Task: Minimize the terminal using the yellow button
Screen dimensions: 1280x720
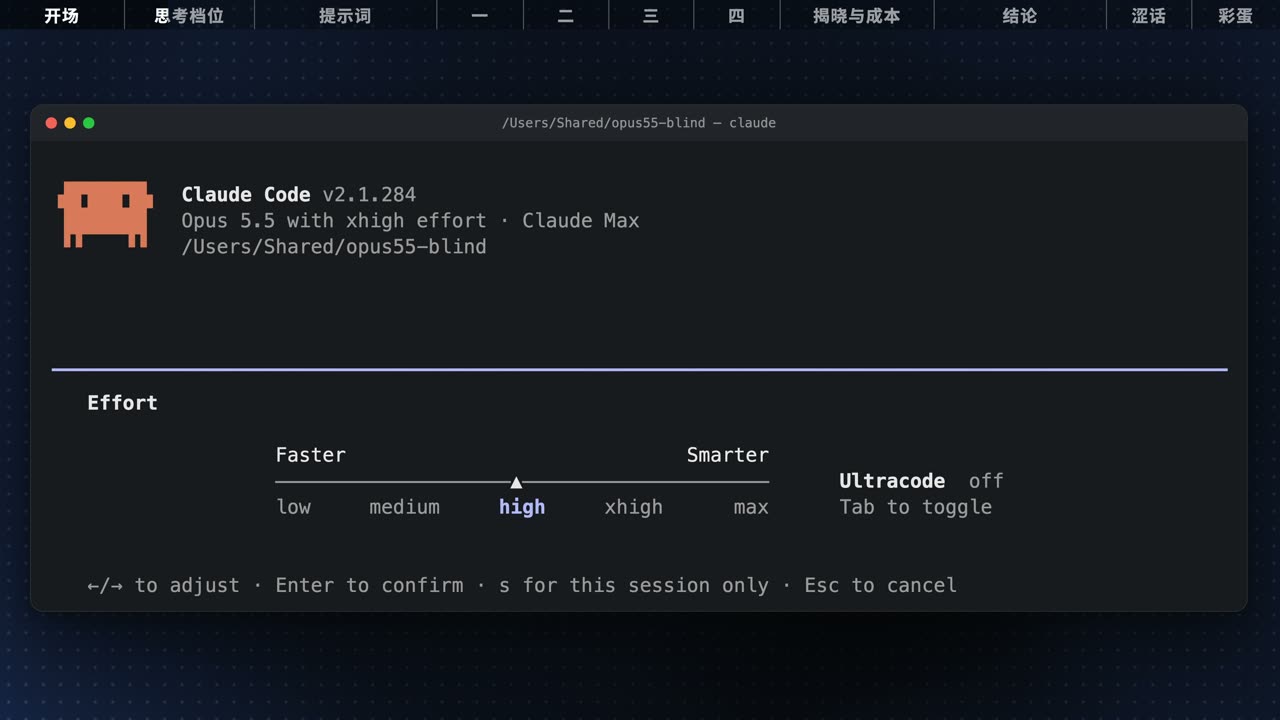Action: click(x=70, y=123)
